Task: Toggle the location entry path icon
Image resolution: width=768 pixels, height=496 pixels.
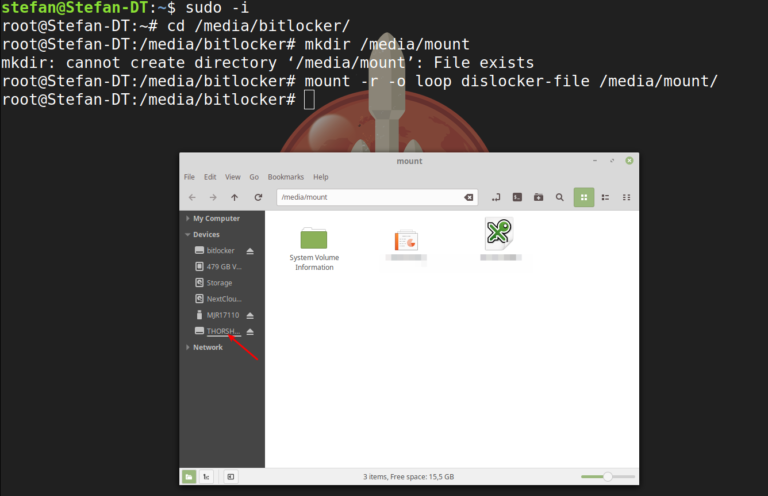Action: [496, 198]
